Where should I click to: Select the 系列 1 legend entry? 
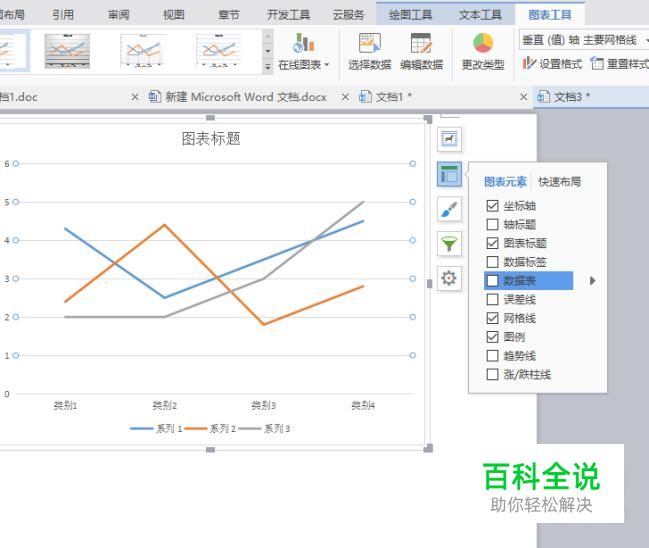tap(156, 429)
